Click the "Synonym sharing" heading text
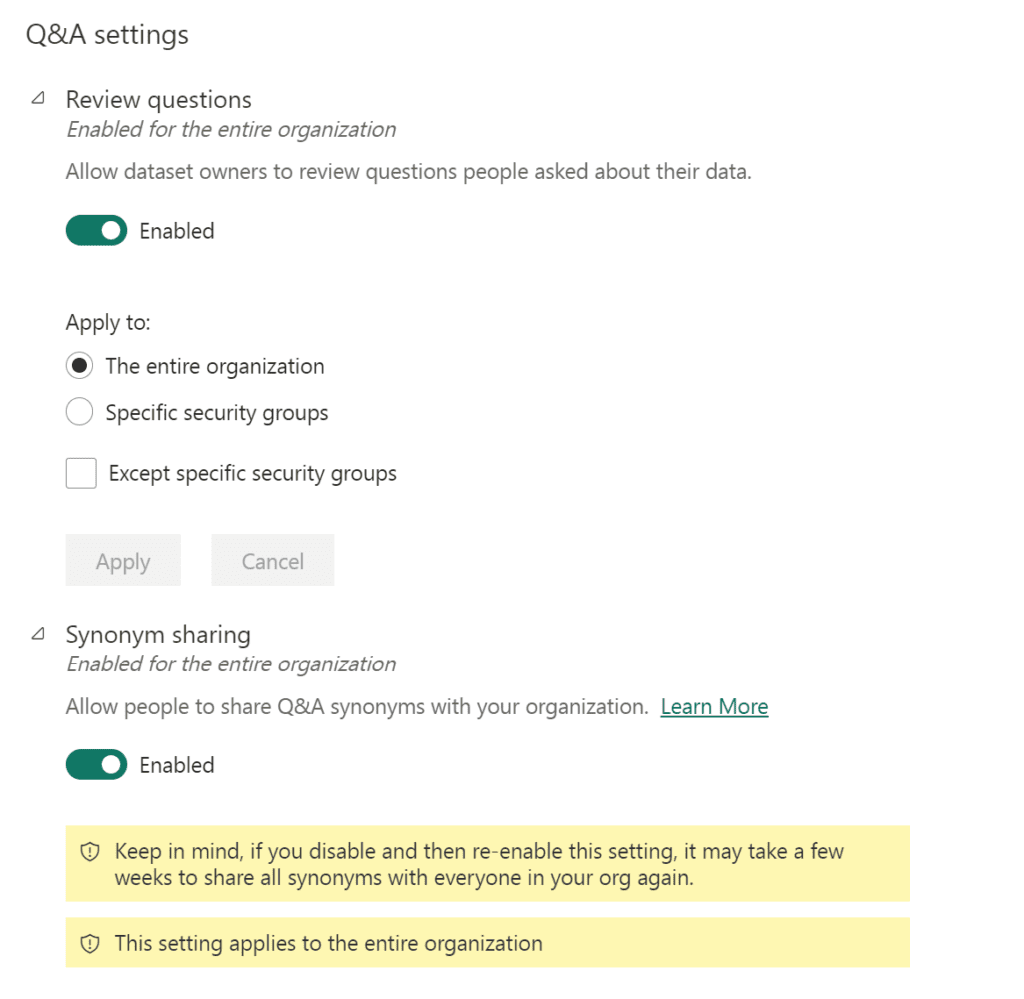This screenshot has width=1024, height=999. tap(158, 634)
